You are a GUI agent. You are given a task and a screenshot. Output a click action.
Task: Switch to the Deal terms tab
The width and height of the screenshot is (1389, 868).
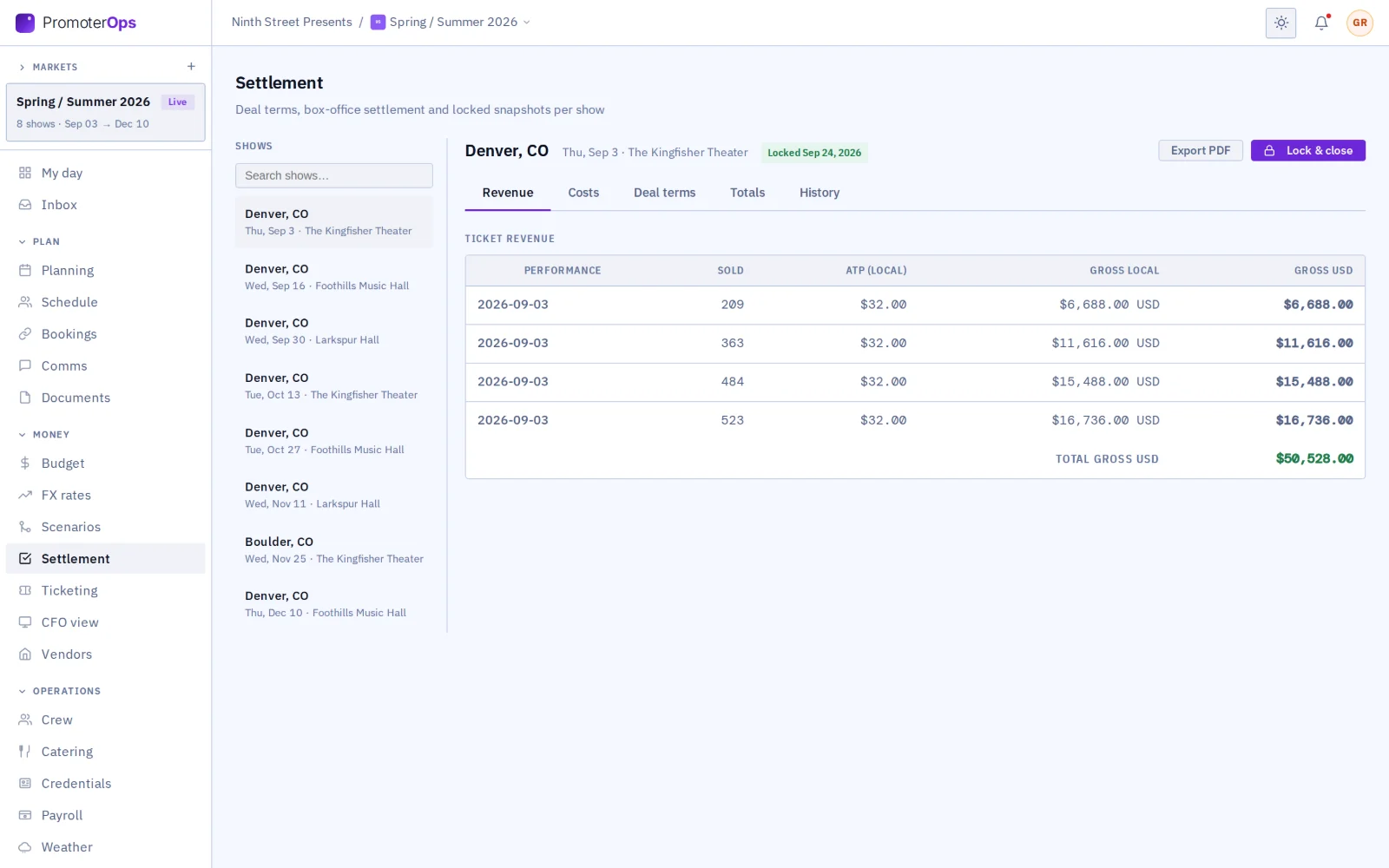pyautogui.click(x=664, y=193)
